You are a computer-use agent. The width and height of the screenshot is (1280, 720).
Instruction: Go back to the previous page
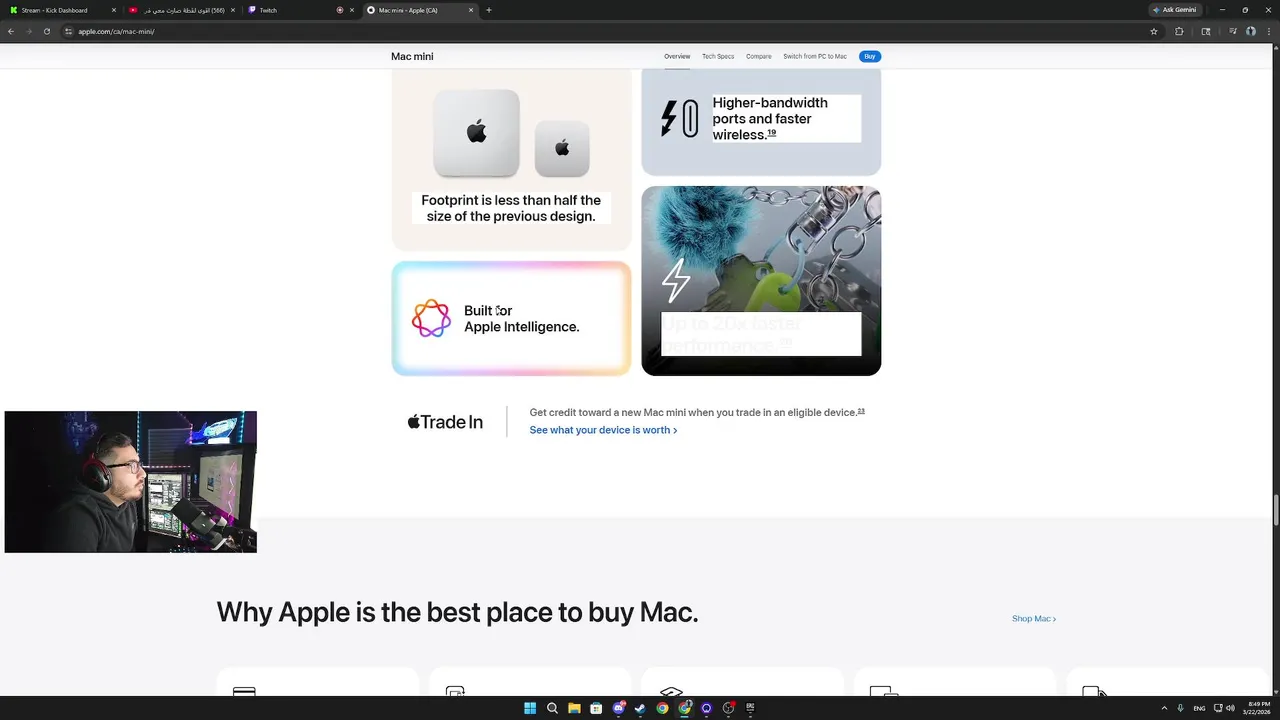click(x=11, y=31)
